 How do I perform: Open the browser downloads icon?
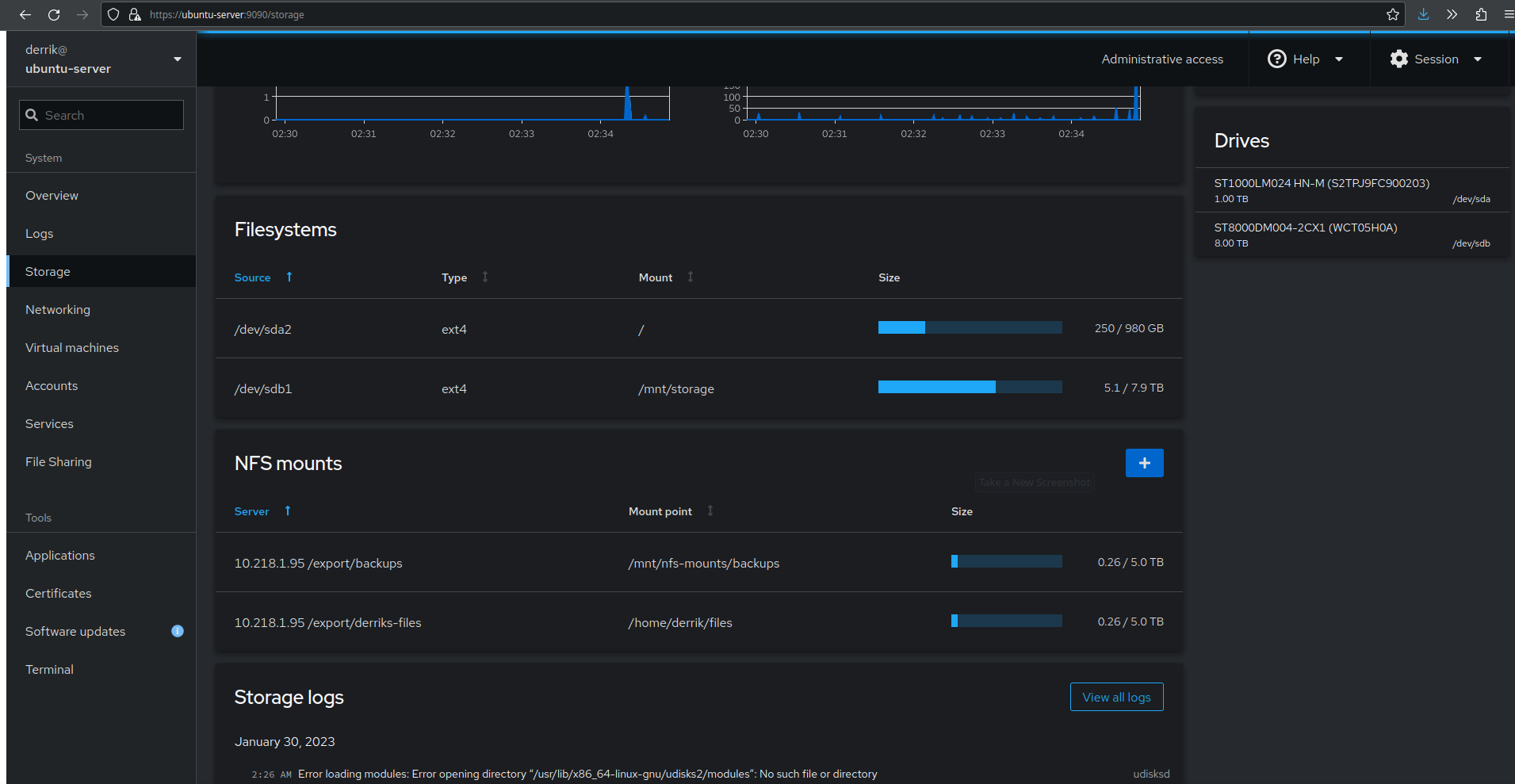click(1423, 14)
